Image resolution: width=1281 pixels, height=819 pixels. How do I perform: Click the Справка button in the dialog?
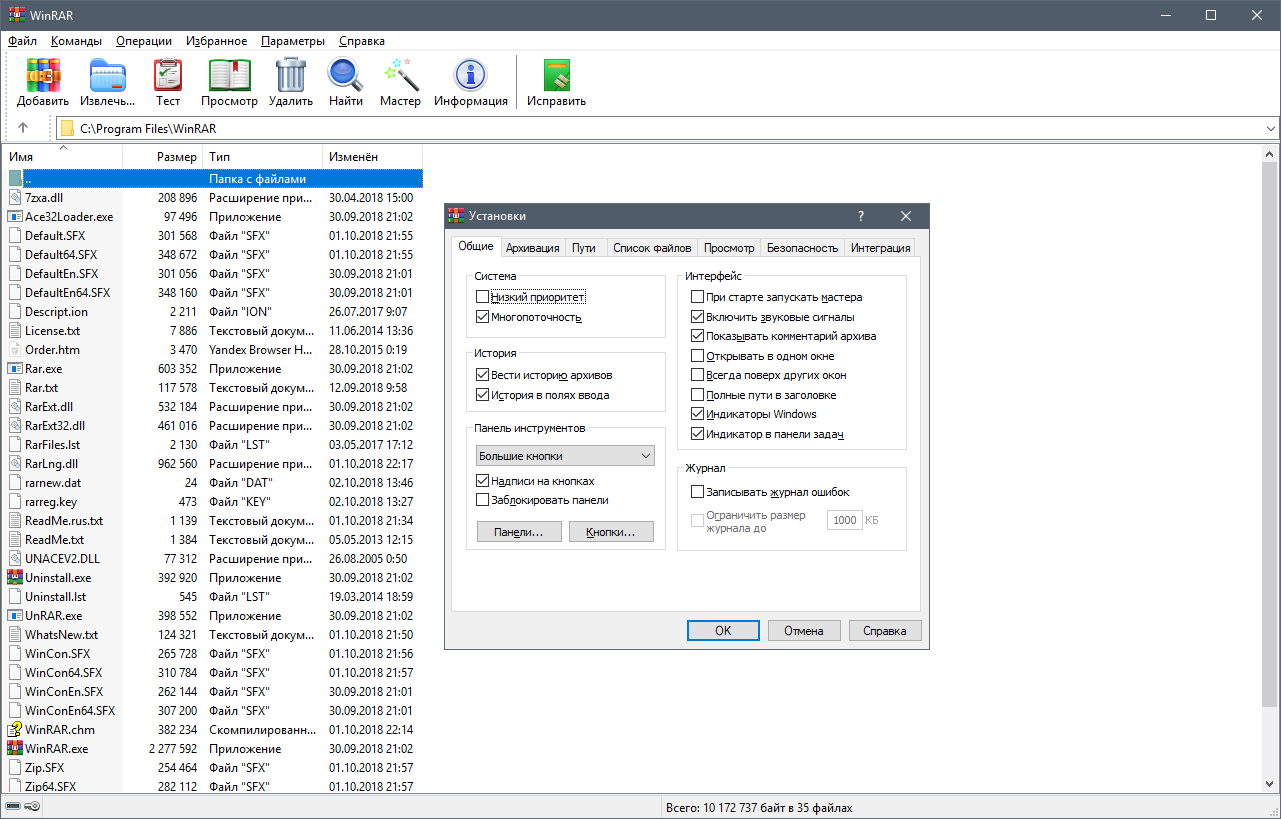click(x=885, y=631)
